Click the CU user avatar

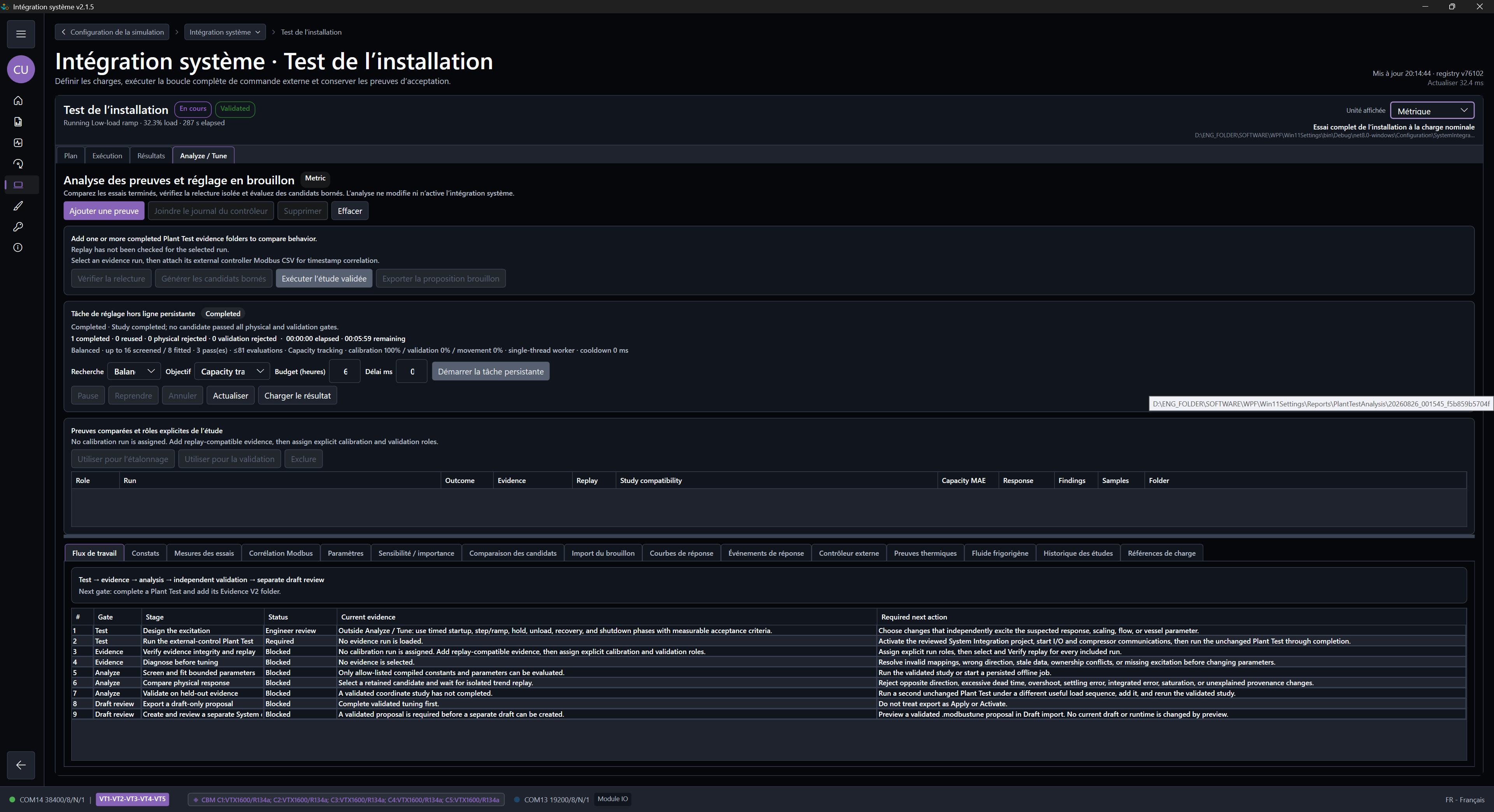(21, 70)
